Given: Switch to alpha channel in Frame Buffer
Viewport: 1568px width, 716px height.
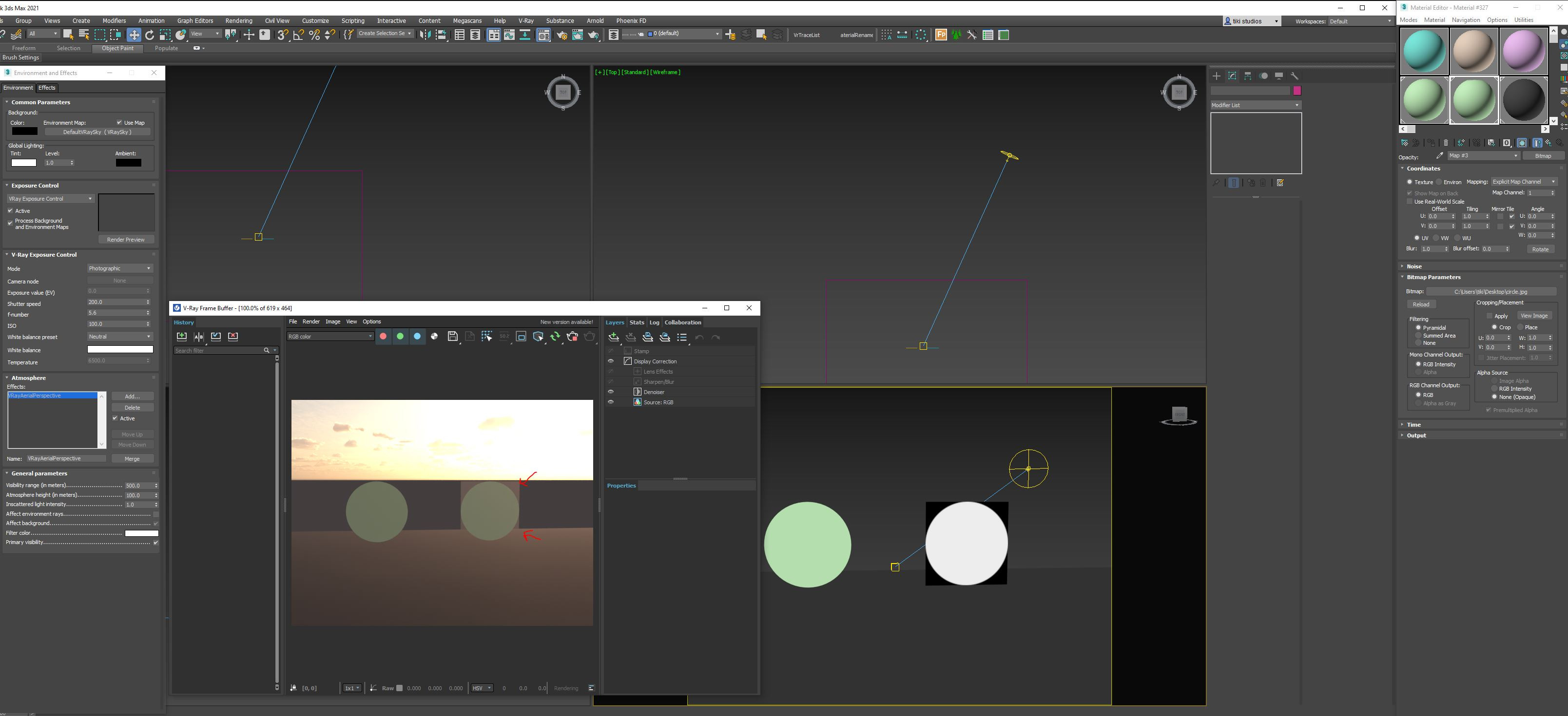Looking at the screenshot, I should (x=434, y=337).
